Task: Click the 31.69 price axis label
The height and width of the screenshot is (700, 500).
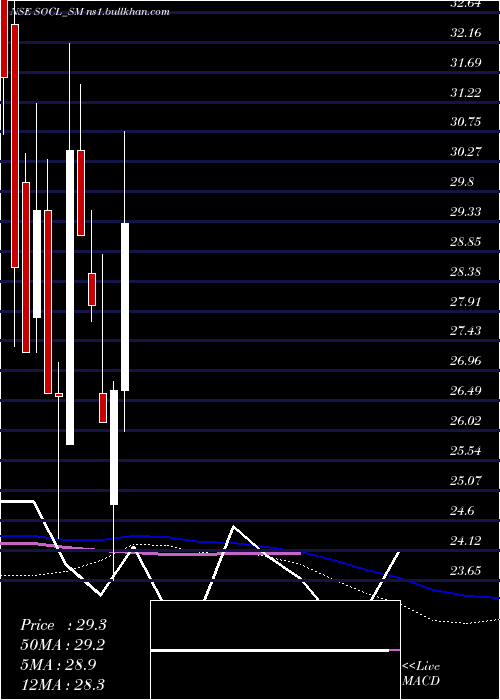Action: [466, 62]
